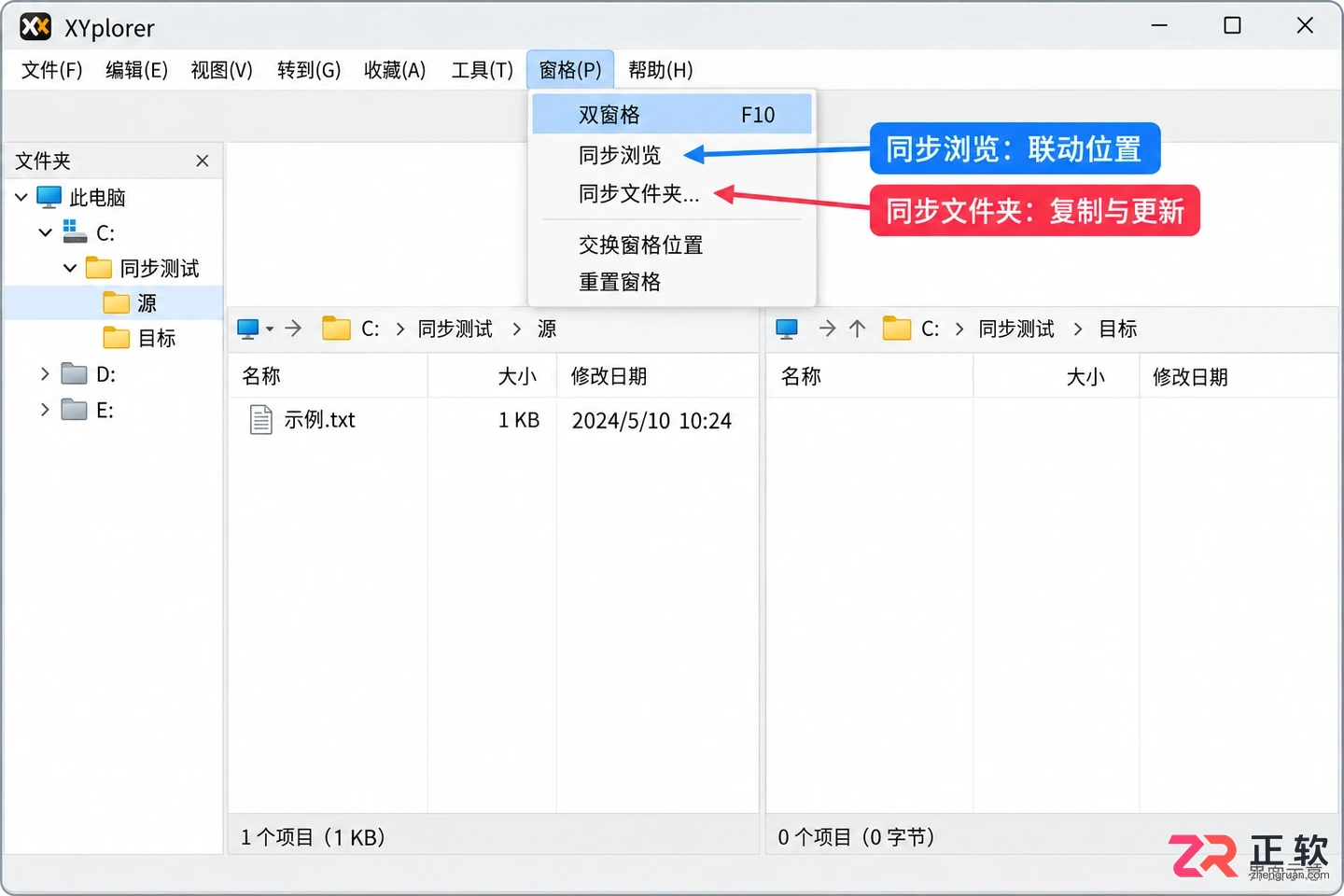Click chevron after C: in left breadcrumb
Image resolution: width=1344 pixels, height=896 pixels.
tap(399, 329)
